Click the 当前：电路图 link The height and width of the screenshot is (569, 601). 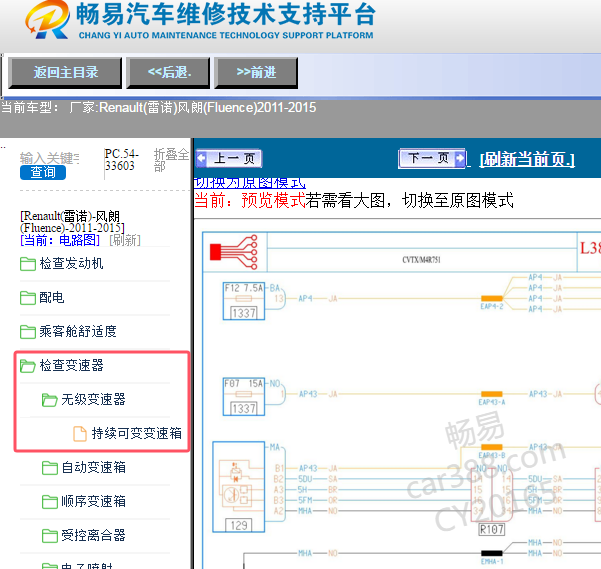pyautogui.click(x=60, y=241)
